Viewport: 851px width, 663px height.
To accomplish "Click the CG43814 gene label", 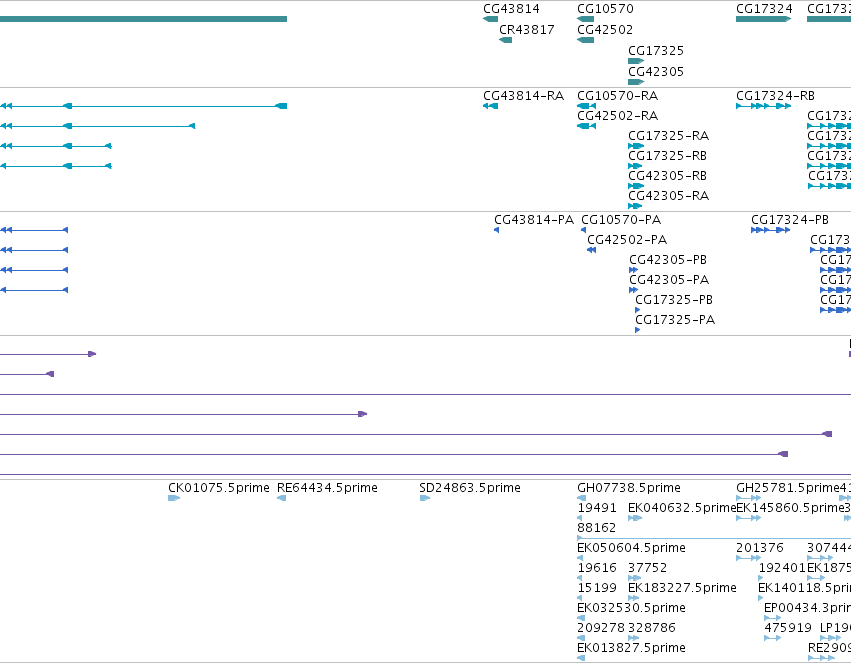I will coord(511,9).
